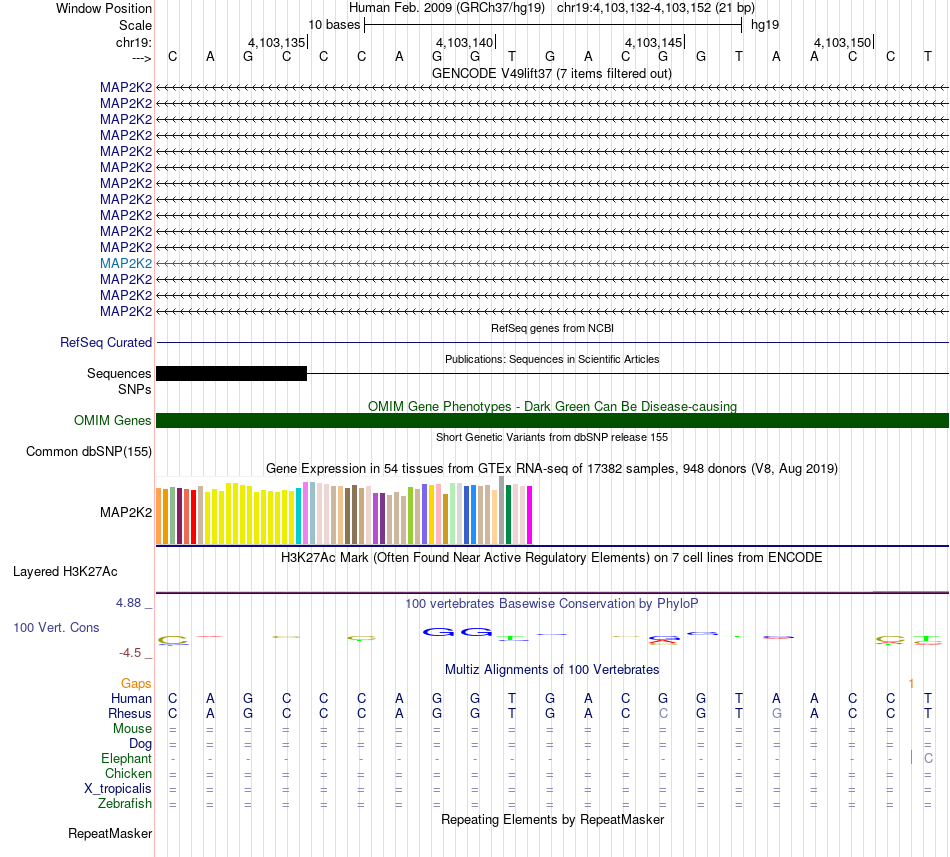The image size is (950, 857).
Task: Click the orange insertion bar in Elephant row
Action: (x=911, y=757)
